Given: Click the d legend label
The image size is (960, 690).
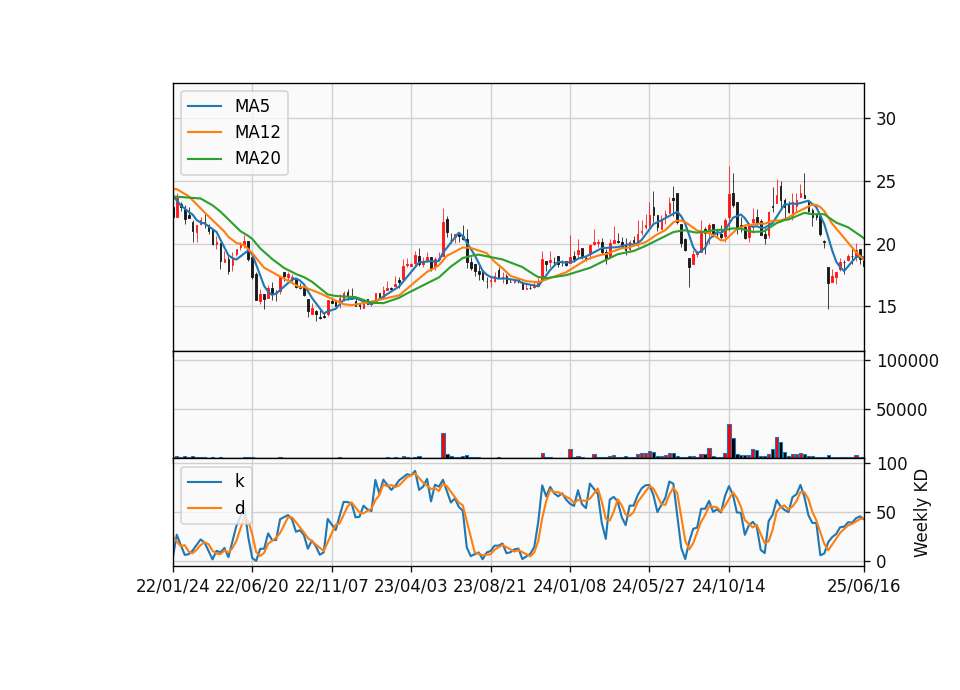Looking at the screenshot, I should [239, 508].
